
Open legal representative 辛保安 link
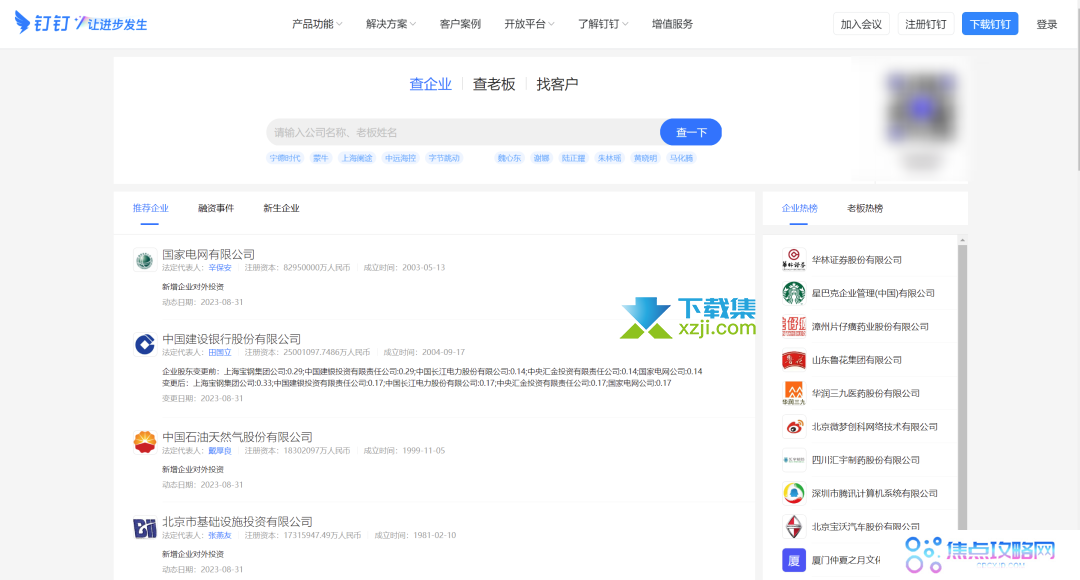pyautogui.click(x=220, y=267)
